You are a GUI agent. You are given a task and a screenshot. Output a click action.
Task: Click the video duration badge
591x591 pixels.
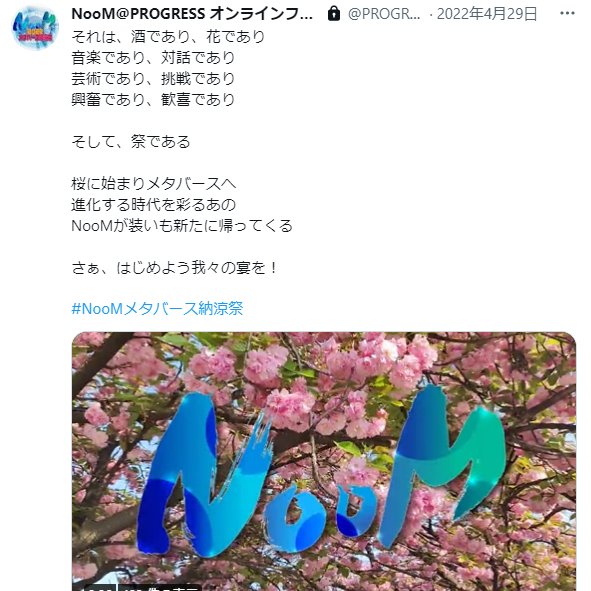click(100, 588)
